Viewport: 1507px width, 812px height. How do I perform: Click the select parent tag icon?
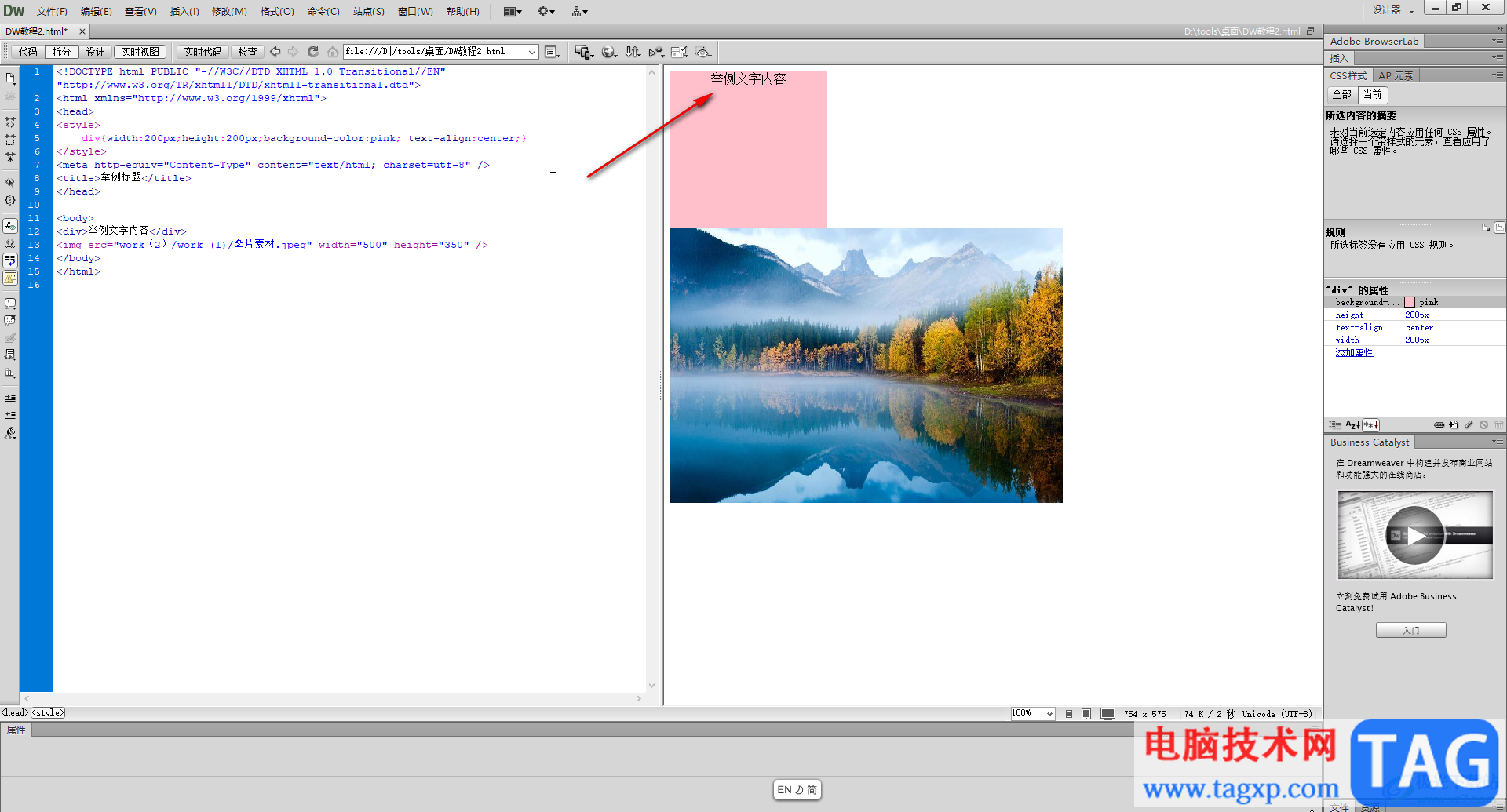[x=10, y=182]
